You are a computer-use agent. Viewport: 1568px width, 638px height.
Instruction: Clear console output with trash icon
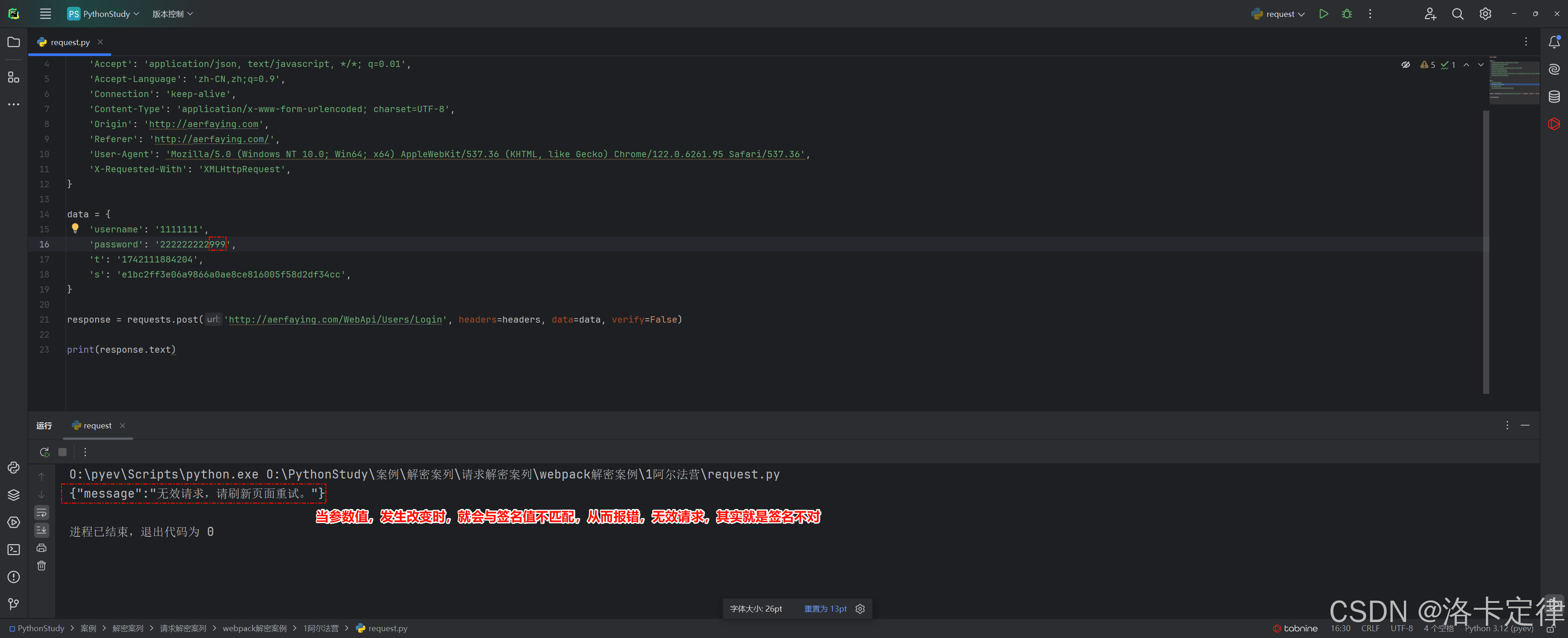tap(41, 566)
